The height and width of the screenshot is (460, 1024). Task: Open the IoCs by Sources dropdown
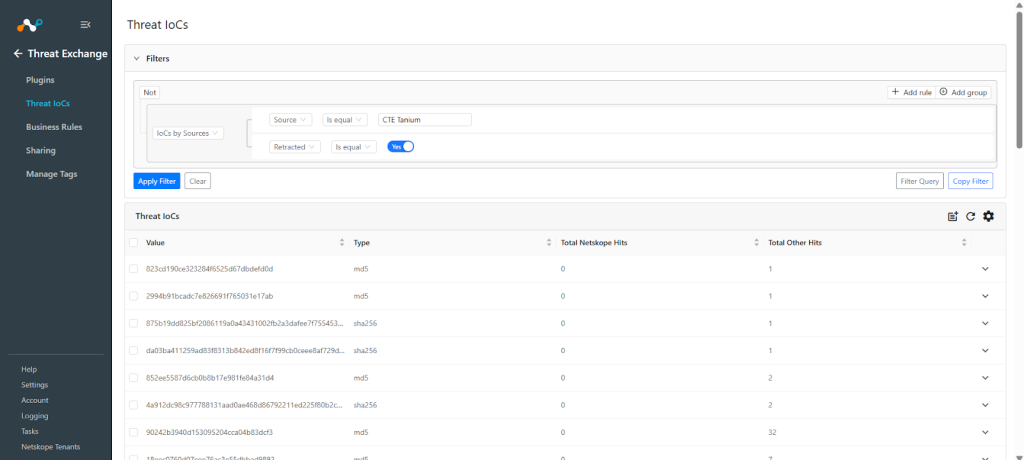tap(188, 133)
